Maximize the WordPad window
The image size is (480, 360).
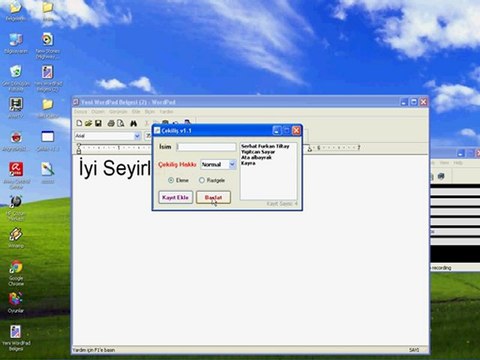[x=414, y=102]
